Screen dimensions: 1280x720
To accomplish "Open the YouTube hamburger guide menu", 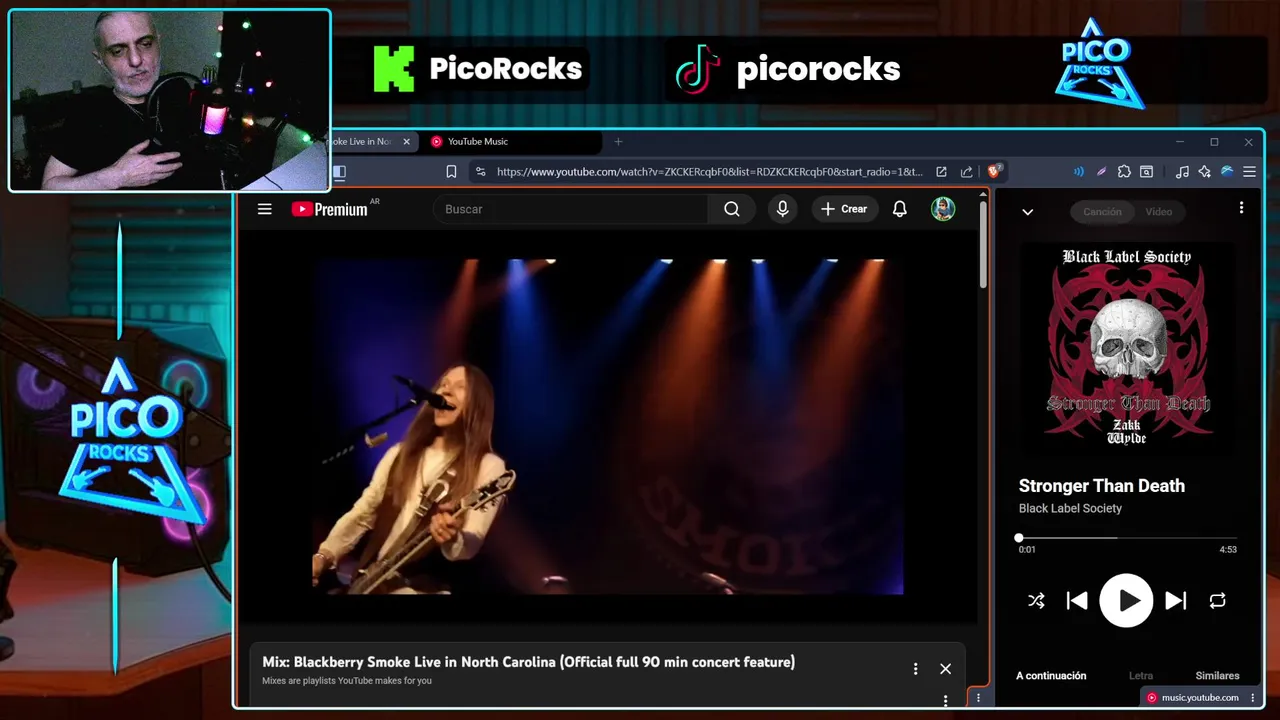I will [264, 209].
